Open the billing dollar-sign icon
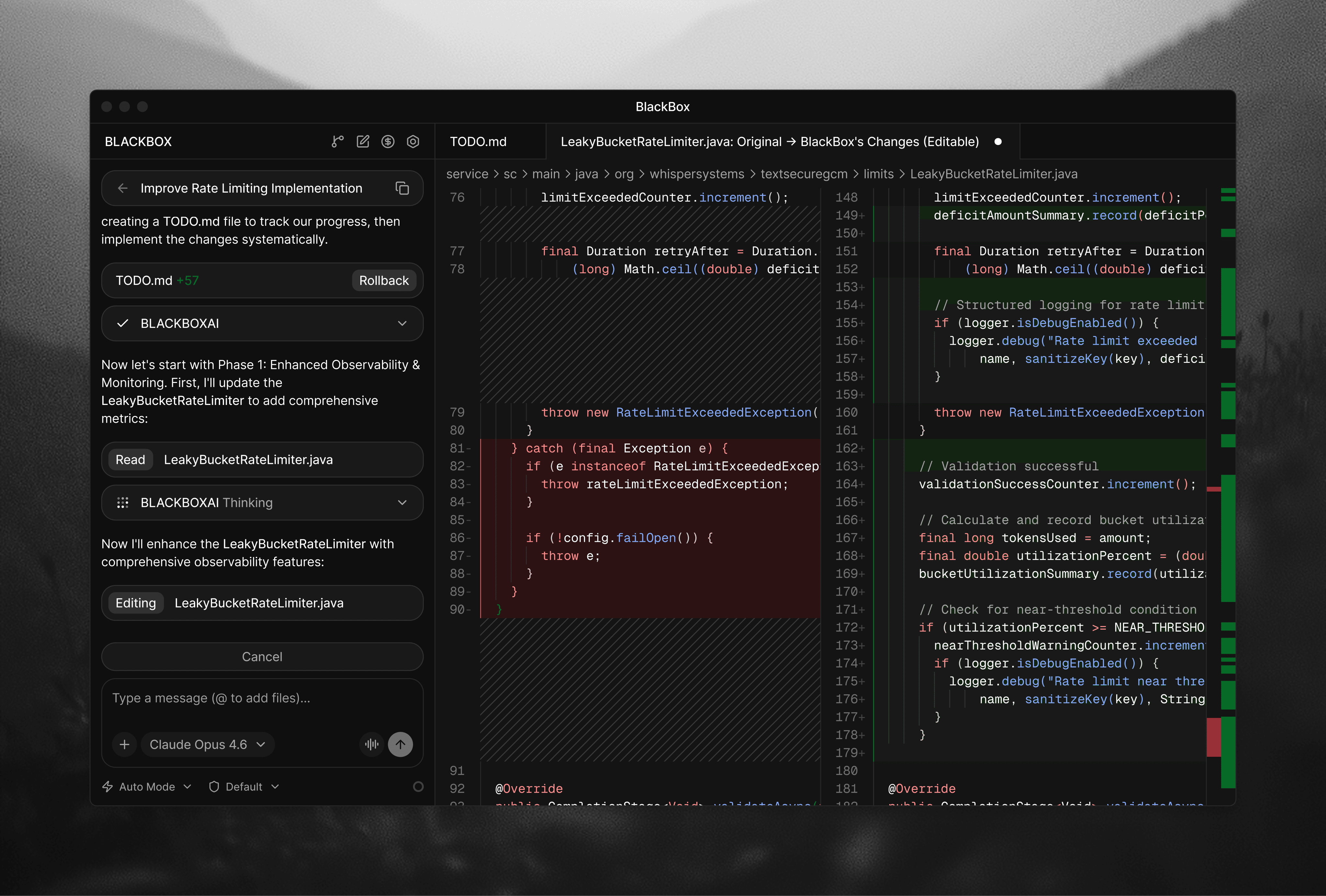Viewport: 1326px width, 896px height. [x=388, y=141]
